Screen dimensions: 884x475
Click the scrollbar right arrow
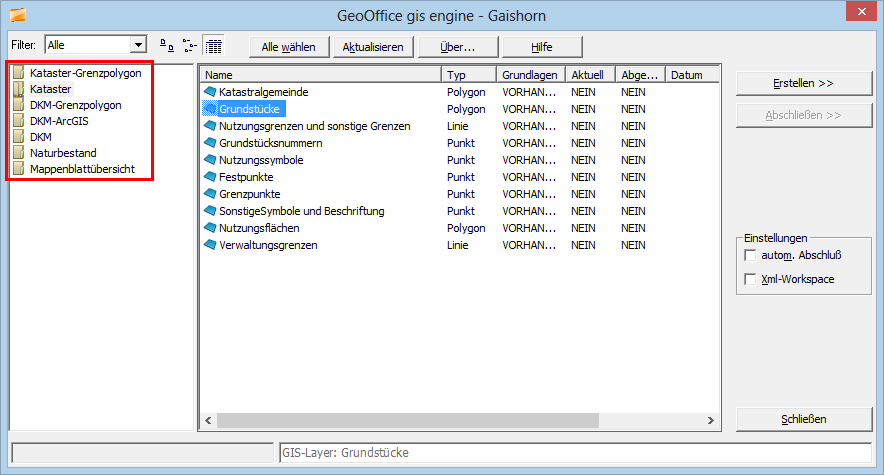point(710,420)
